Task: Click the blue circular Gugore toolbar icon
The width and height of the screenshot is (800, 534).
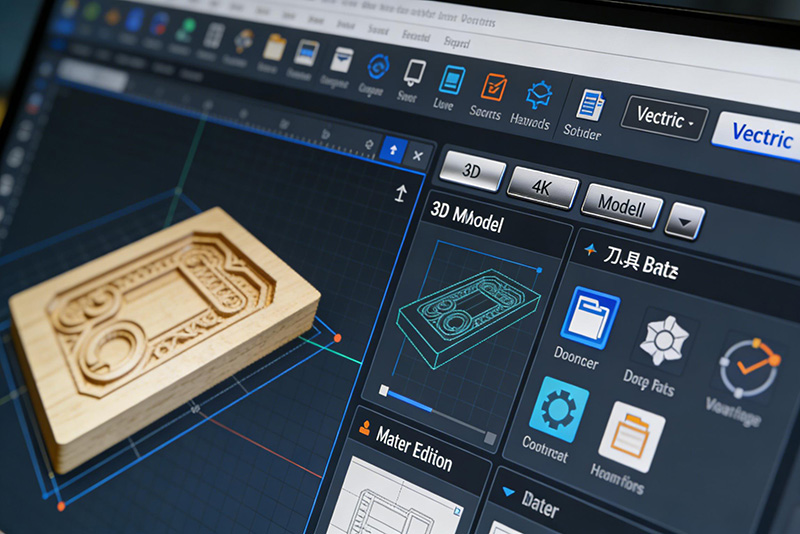Action: (379, 66)
